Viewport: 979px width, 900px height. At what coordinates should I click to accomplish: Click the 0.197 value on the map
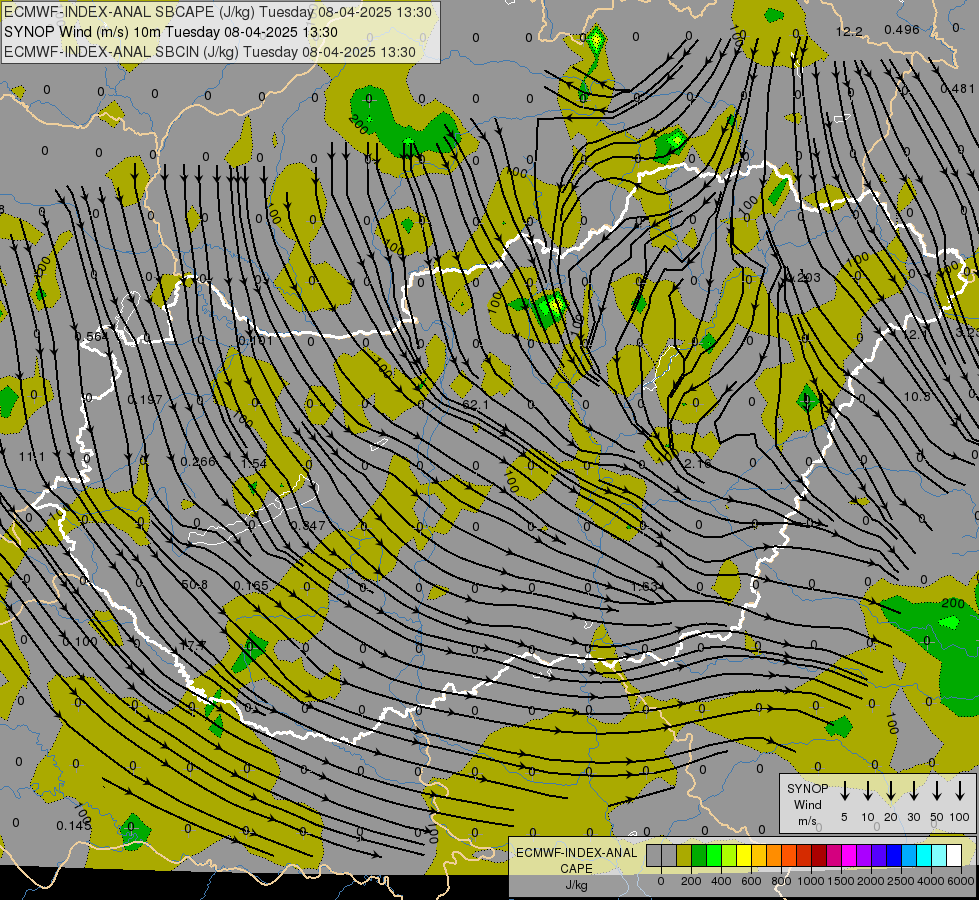(x=145, y=400)
